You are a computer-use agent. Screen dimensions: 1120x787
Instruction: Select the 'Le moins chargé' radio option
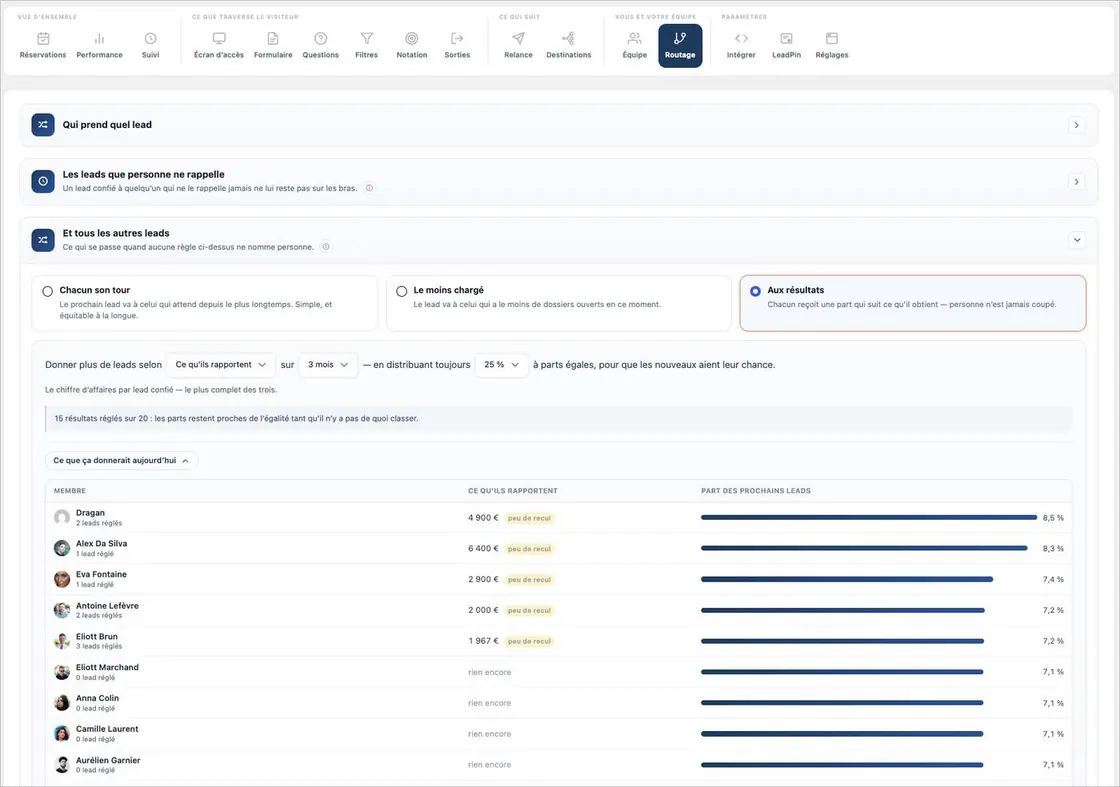[401, 291]
